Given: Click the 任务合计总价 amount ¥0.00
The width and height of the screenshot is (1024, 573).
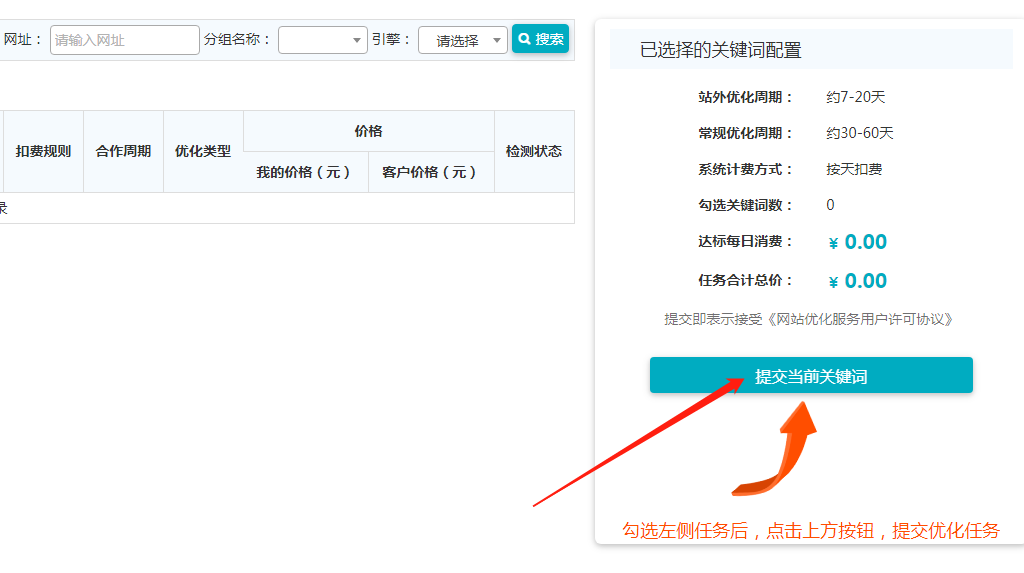Looking at the screenshot, I should [x=857, y=281].
